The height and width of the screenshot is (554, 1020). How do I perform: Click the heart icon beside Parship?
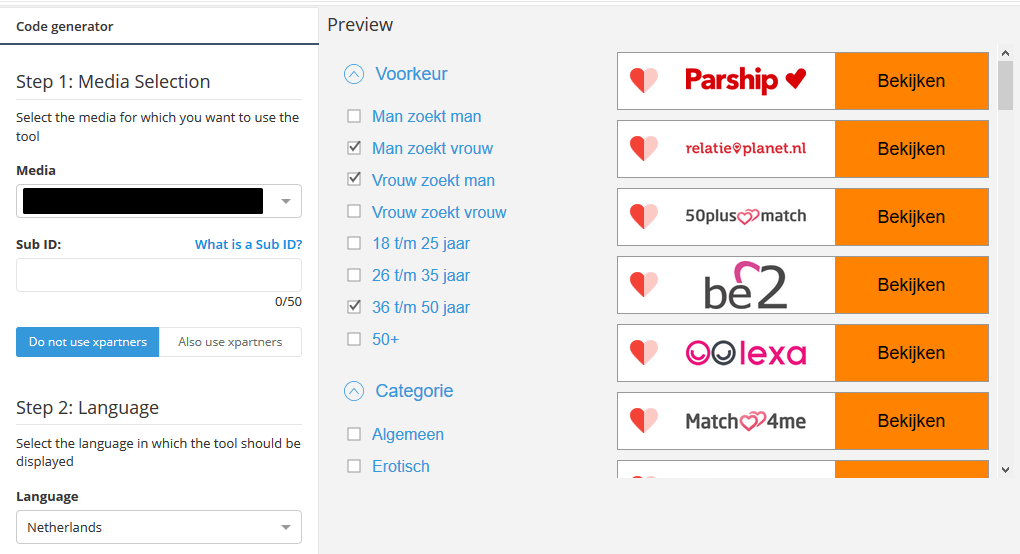pyautogui.click(x=643, y=81)
